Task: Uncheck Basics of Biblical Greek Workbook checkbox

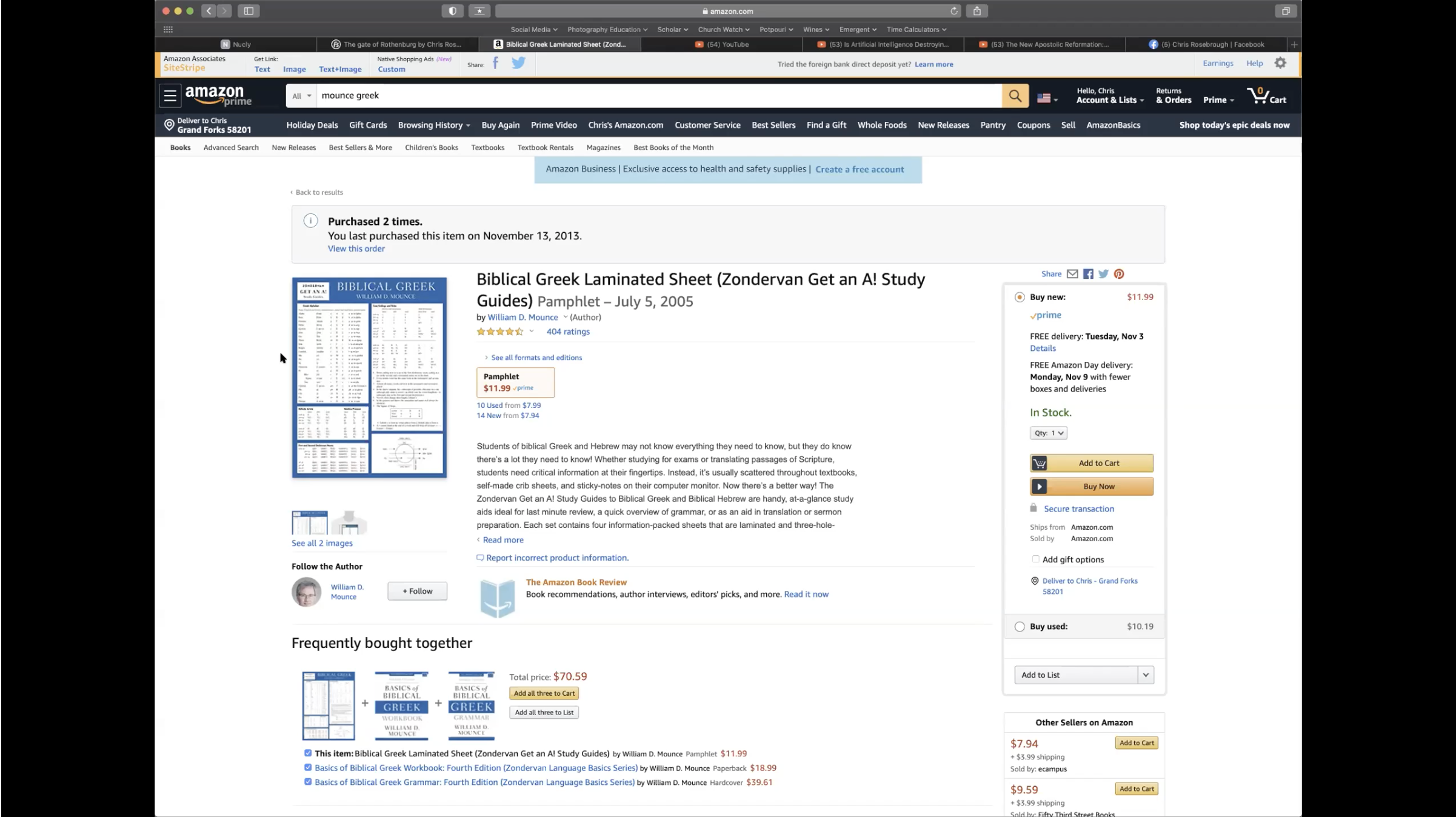Action: click(x=308, y=767)
